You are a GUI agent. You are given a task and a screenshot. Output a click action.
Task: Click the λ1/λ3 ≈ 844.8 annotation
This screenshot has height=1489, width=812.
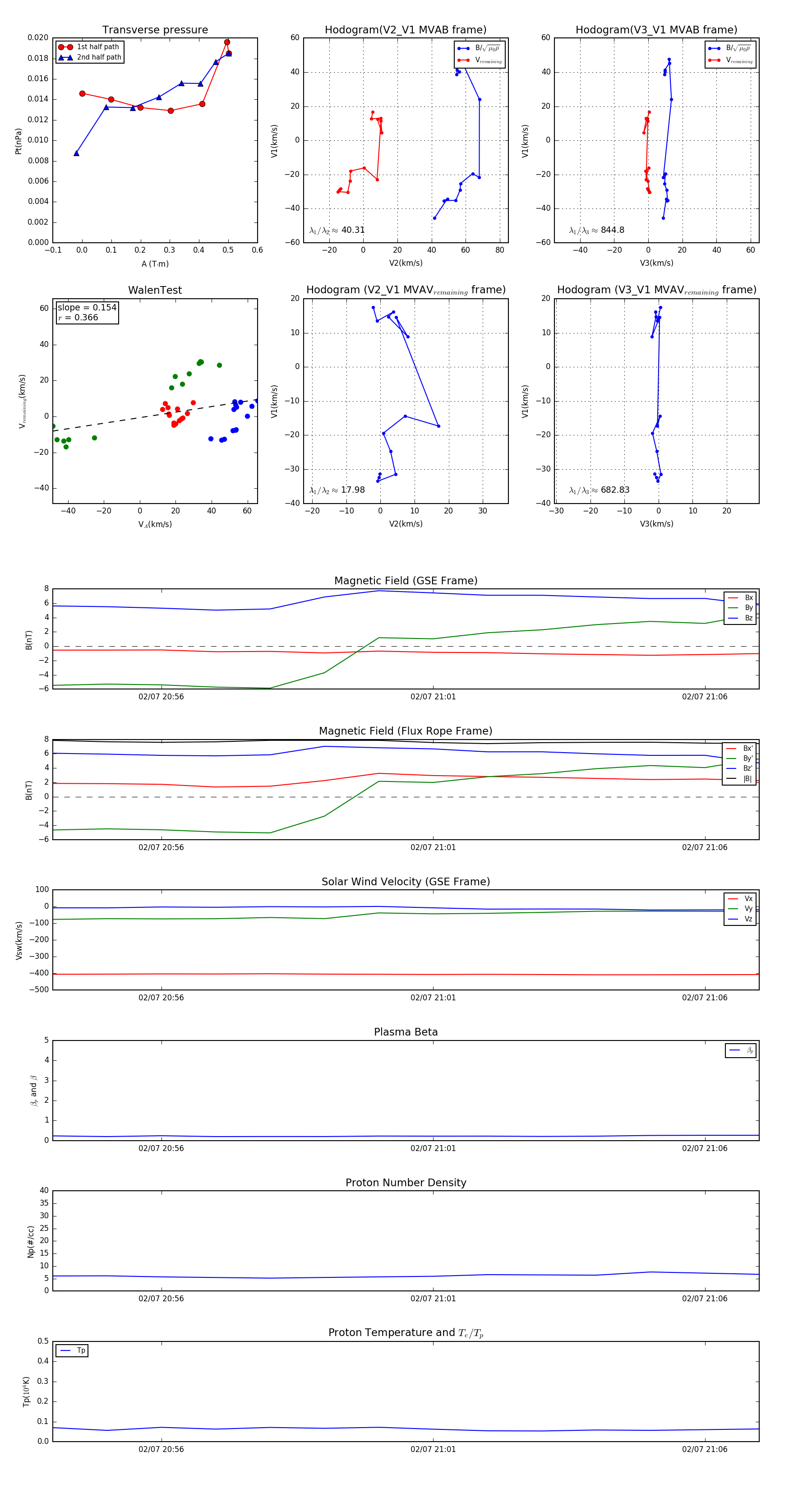click(596, 230)
